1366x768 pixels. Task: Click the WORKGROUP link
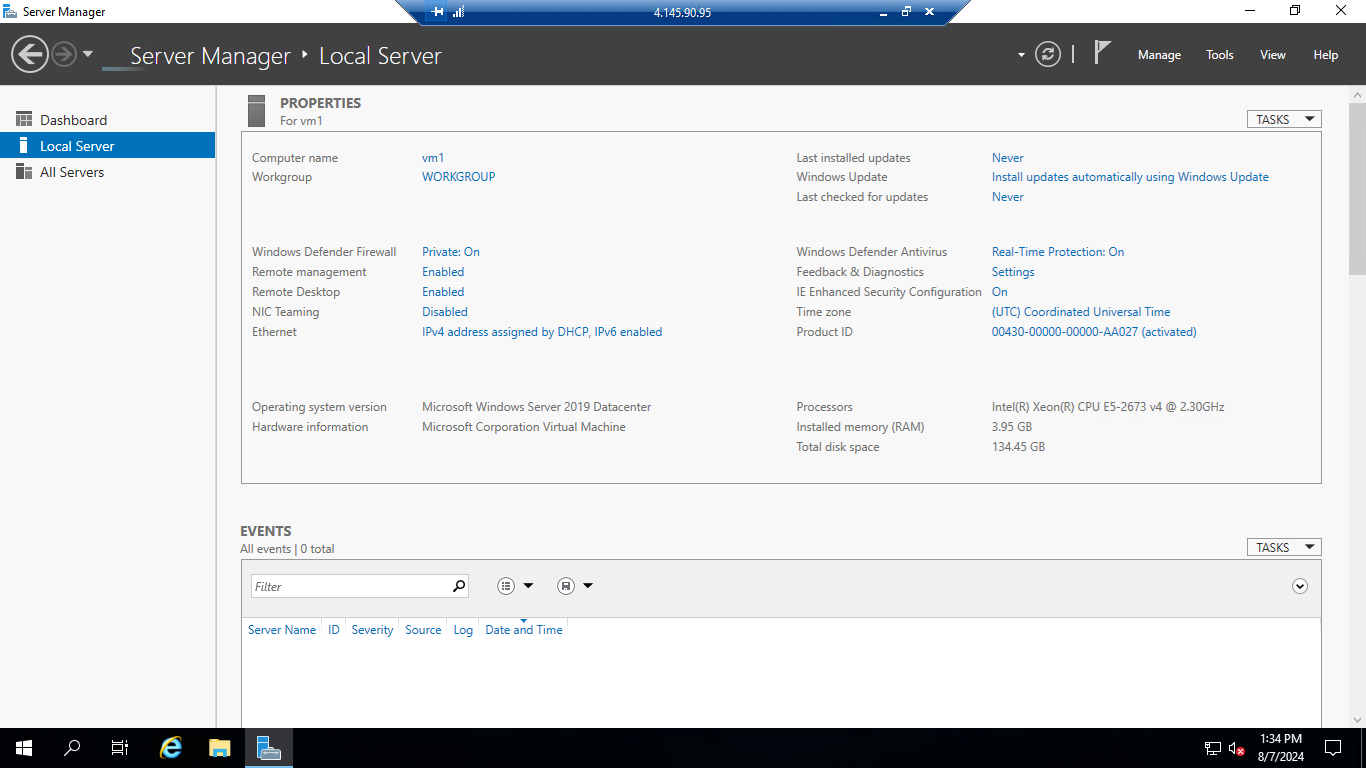[x=458, y=177]
